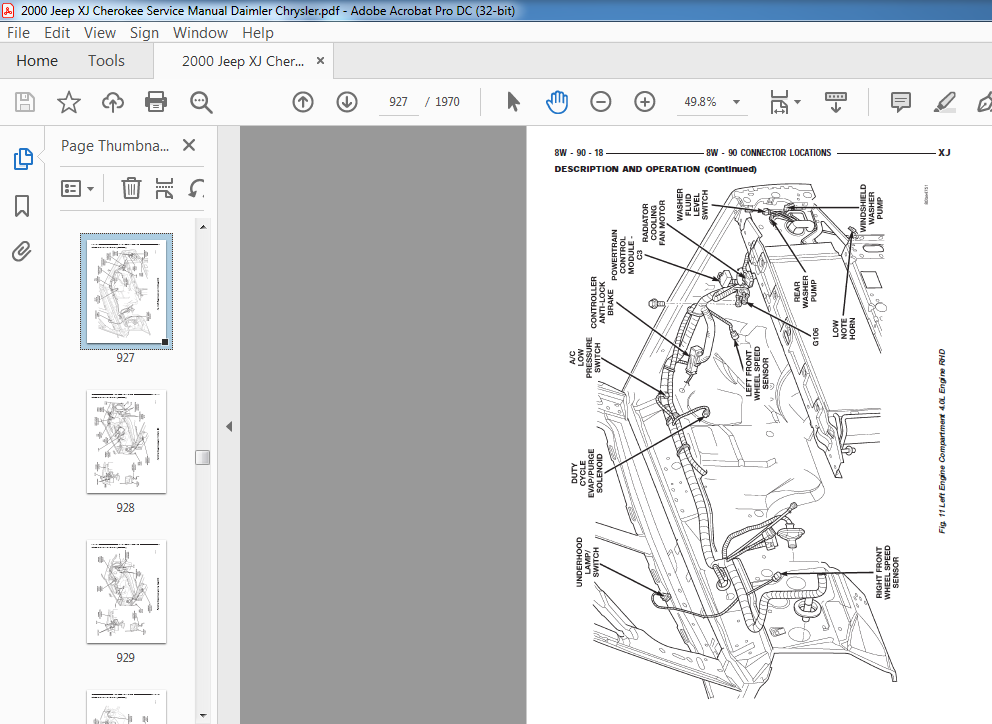Select the 2000 Jeep XJ Cher... document tab
The image size is (992, 724).
(243, 61)
